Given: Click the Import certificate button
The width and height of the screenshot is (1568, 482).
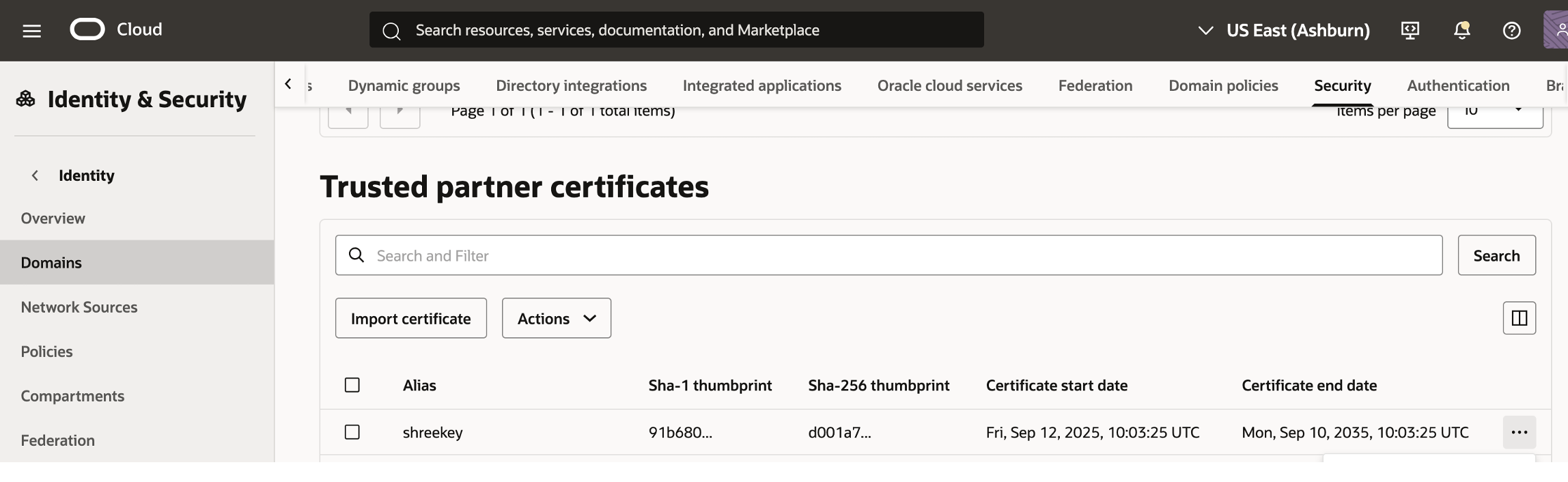Looking at the screenshot, I should click(411, 318).
